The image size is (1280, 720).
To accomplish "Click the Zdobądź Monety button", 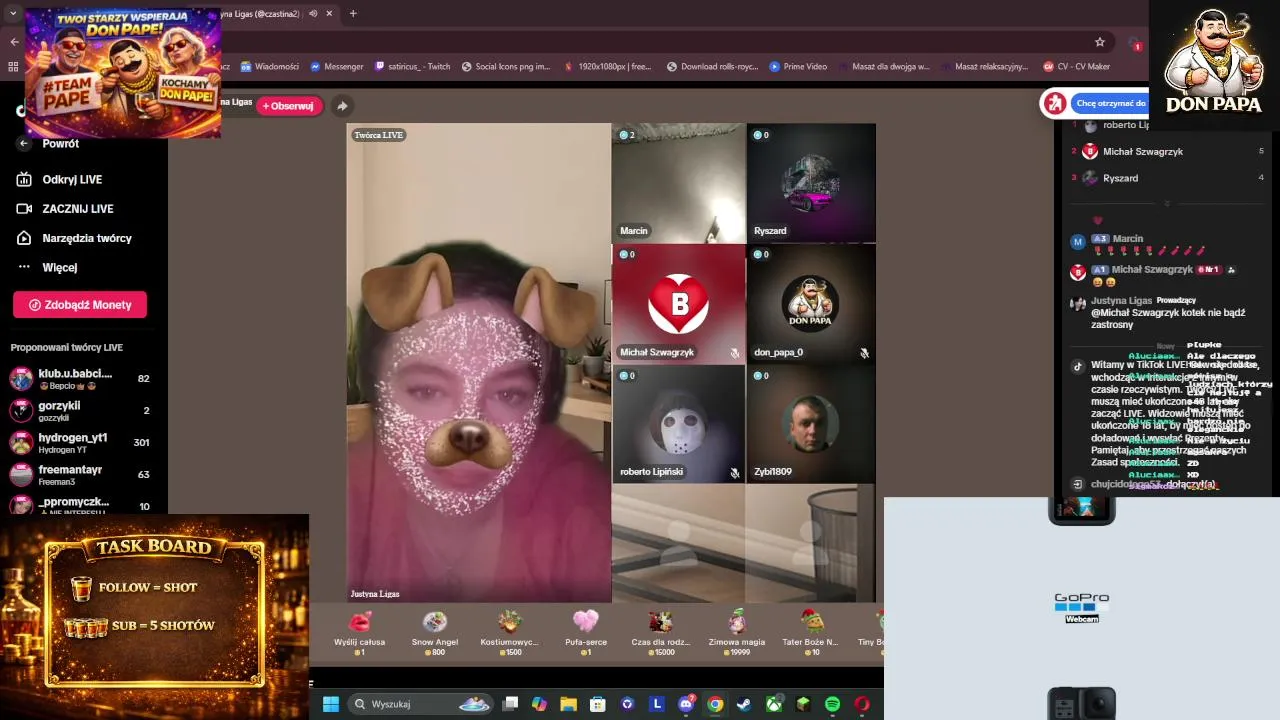I will pyautogui.click(x=80, y=305).
